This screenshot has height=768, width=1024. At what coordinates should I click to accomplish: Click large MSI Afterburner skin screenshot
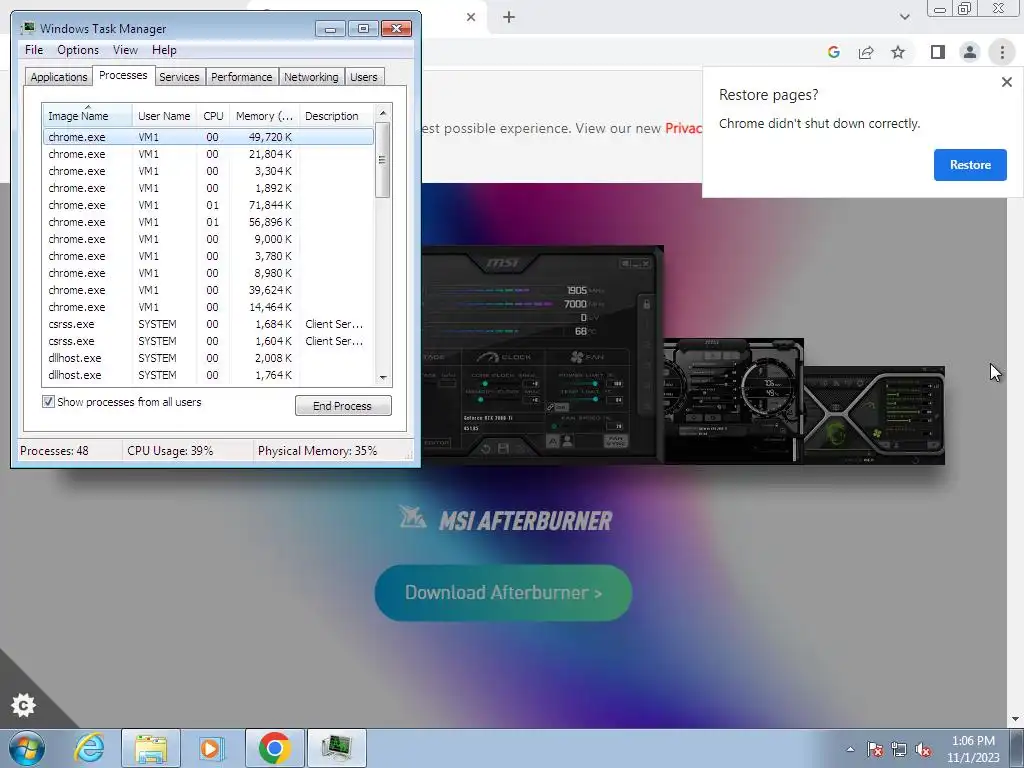tap(543, 354)
